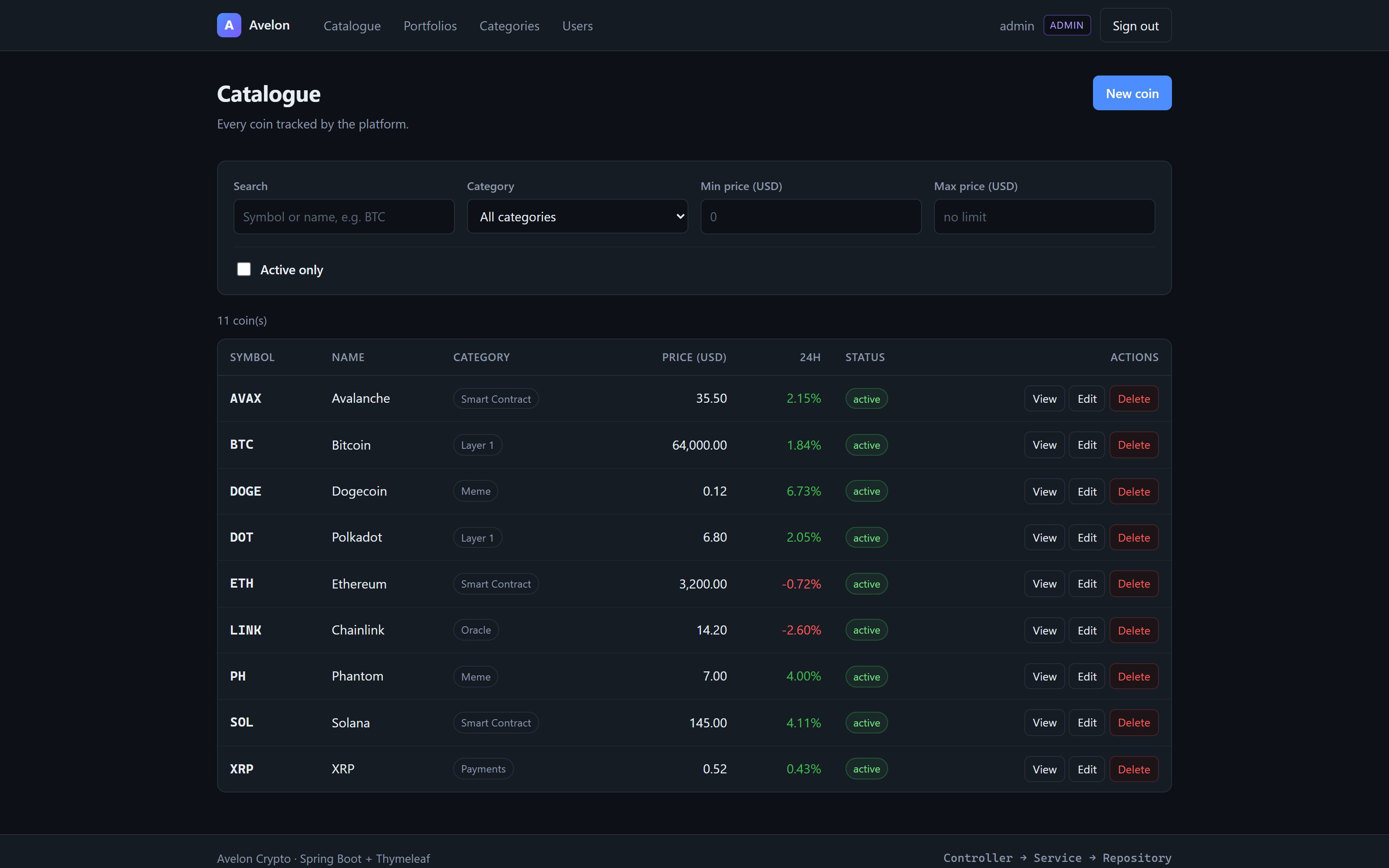The width and height of the screenshot is (1389, 868).
Task: View the Bitcoin coin
Action: 1044,445
